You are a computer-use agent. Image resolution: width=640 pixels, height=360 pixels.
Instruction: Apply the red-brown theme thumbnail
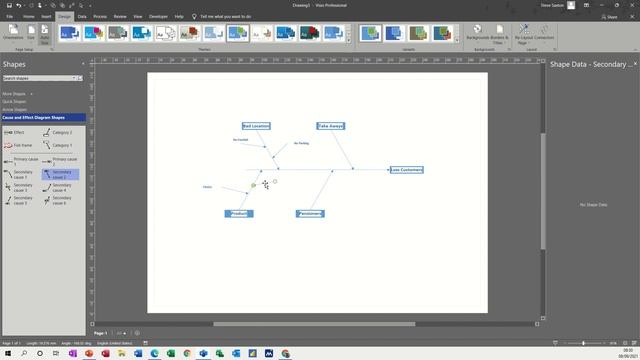pos(189,33)
